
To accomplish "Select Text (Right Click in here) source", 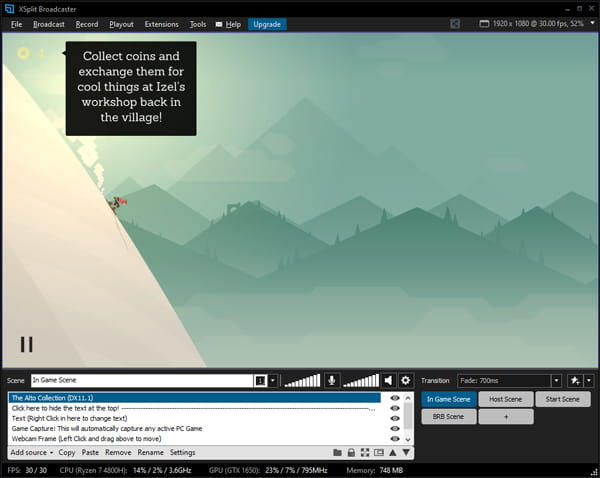I will pos(194,418).
